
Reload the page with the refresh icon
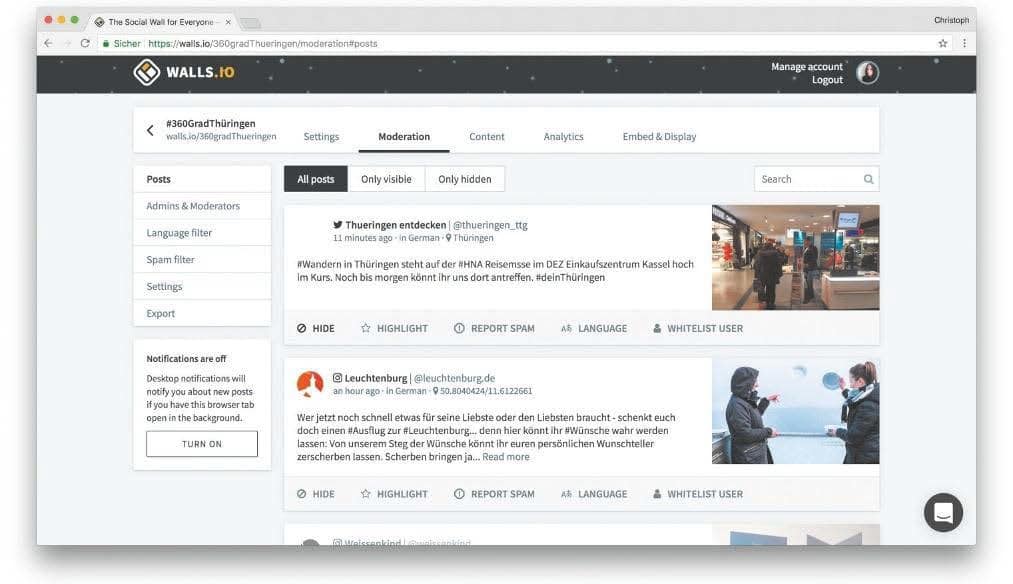pyautogui.click(x=85, y=43)
